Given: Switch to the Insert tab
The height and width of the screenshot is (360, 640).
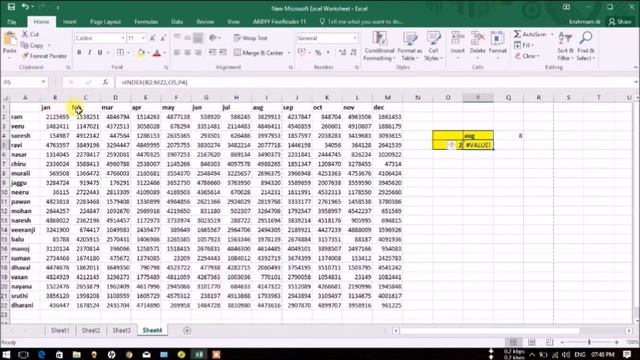Looking at the screenshot, I should [x=70, y=22].
